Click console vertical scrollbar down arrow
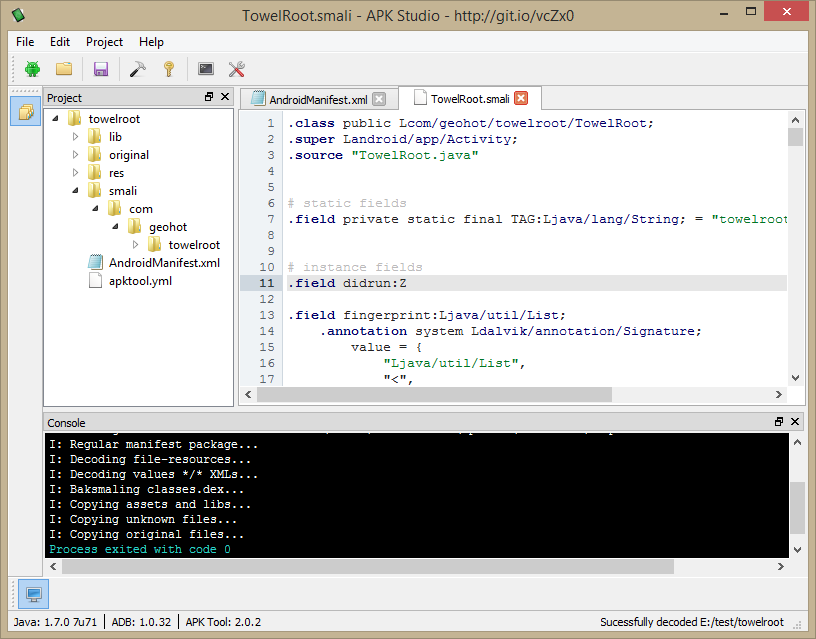The width and height of the screenshot is (816, 639). tap(797, 549)
